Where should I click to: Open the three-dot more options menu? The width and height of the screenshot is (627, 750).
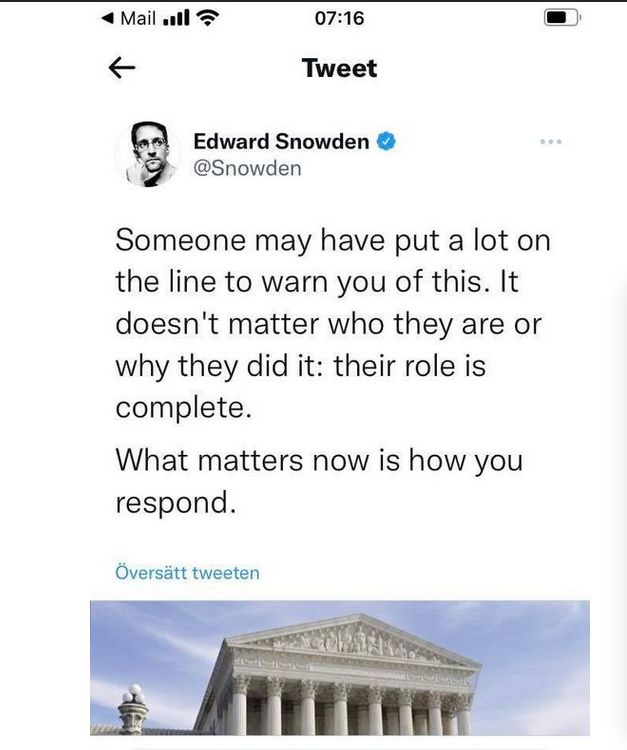click(550, 143)
